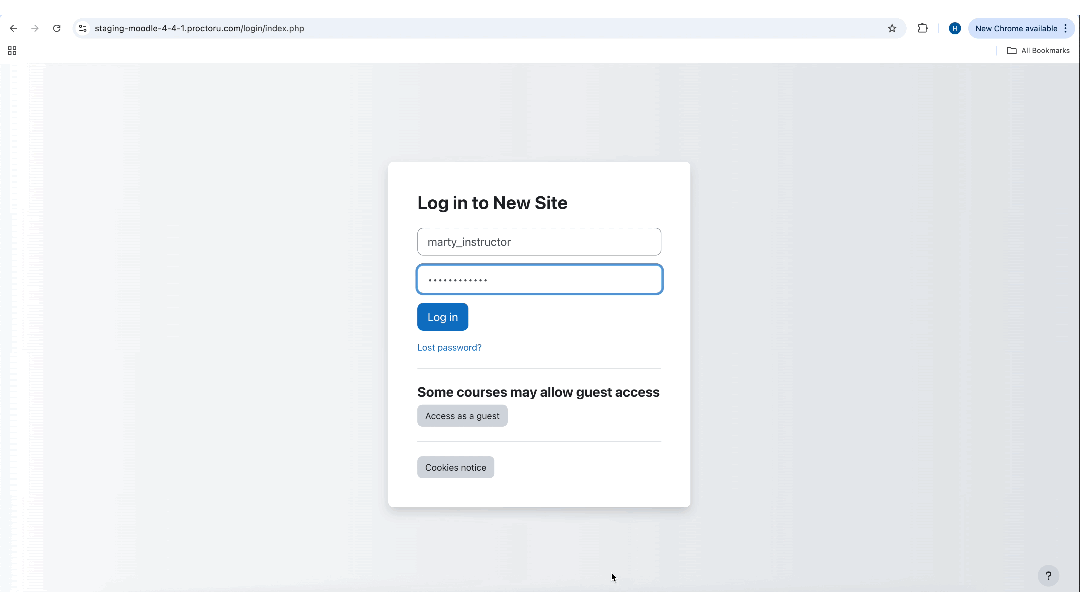Go back using the browser back arrow
The height and width of the screenshot is (608, 1080).
pyautogui.click(x=13, y=28)
